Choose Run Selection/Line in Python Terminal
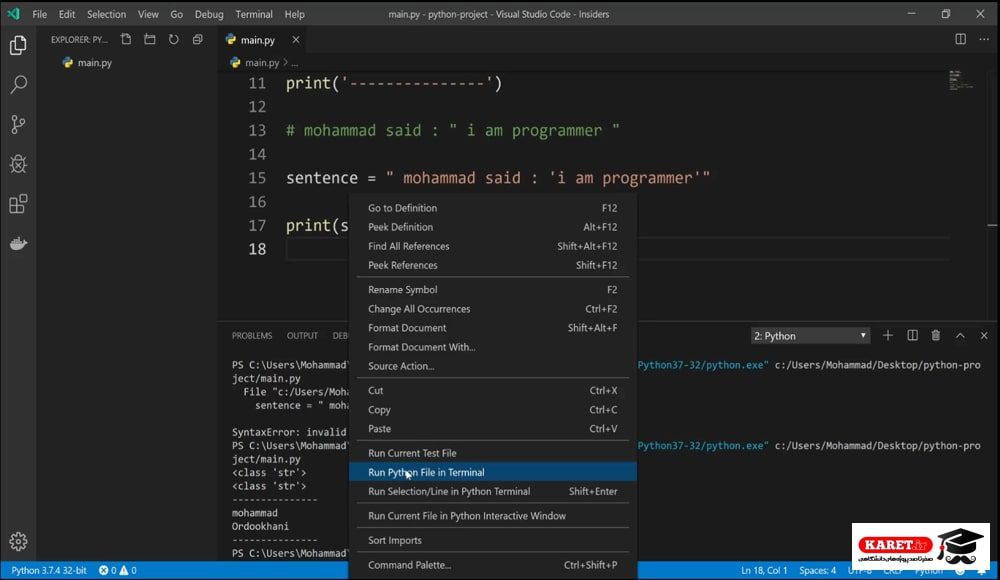This screenshot has height=580, width=1000. click(492, 491)
